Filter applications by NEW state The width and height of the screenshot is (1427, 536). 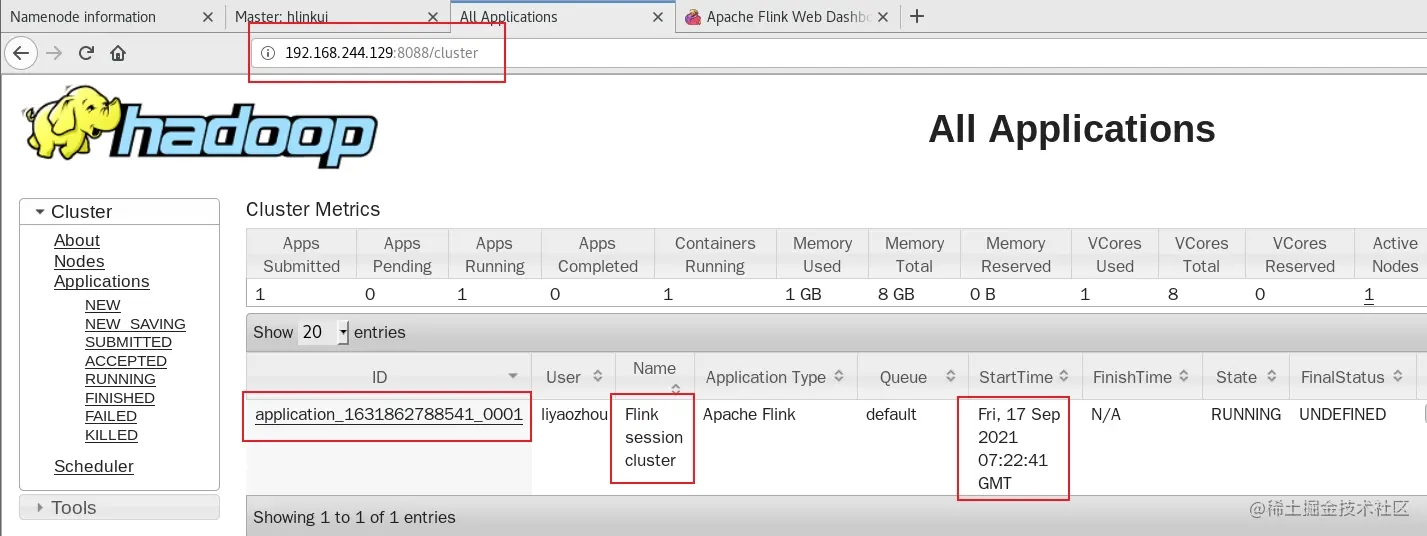103,305
